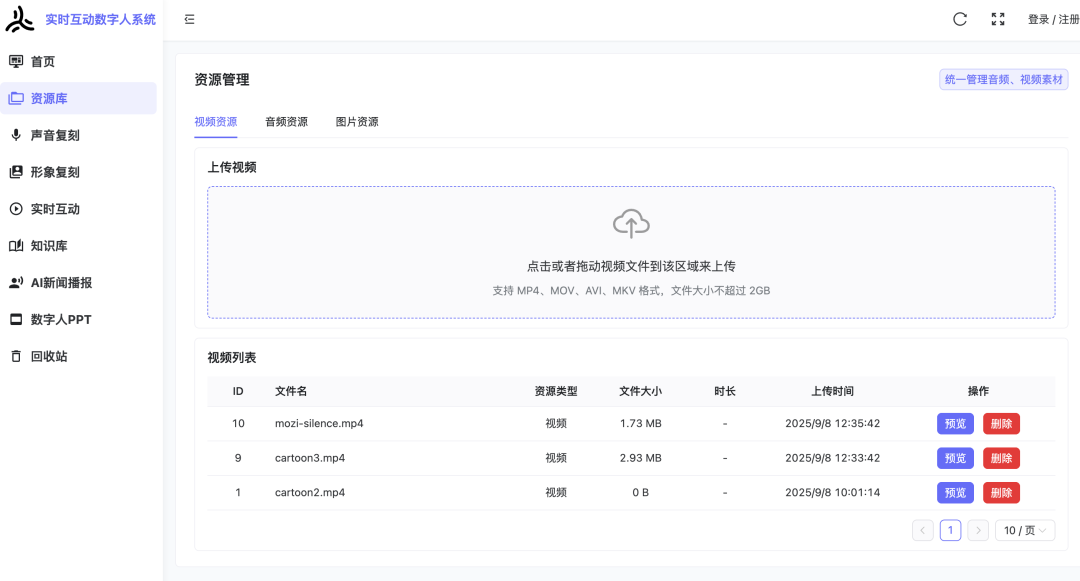Click file name cartoon2.mp4
This screenshot has height=581, width=1080.
(x=310, y=492)
